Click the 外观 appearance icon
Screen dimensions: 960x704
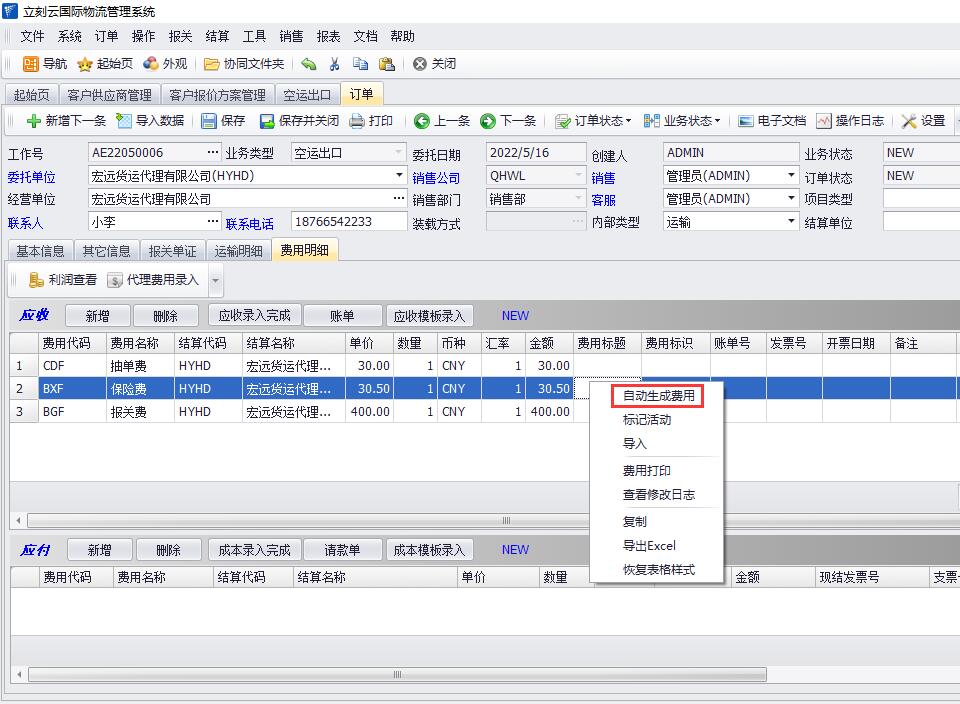[x=151, y=64]
